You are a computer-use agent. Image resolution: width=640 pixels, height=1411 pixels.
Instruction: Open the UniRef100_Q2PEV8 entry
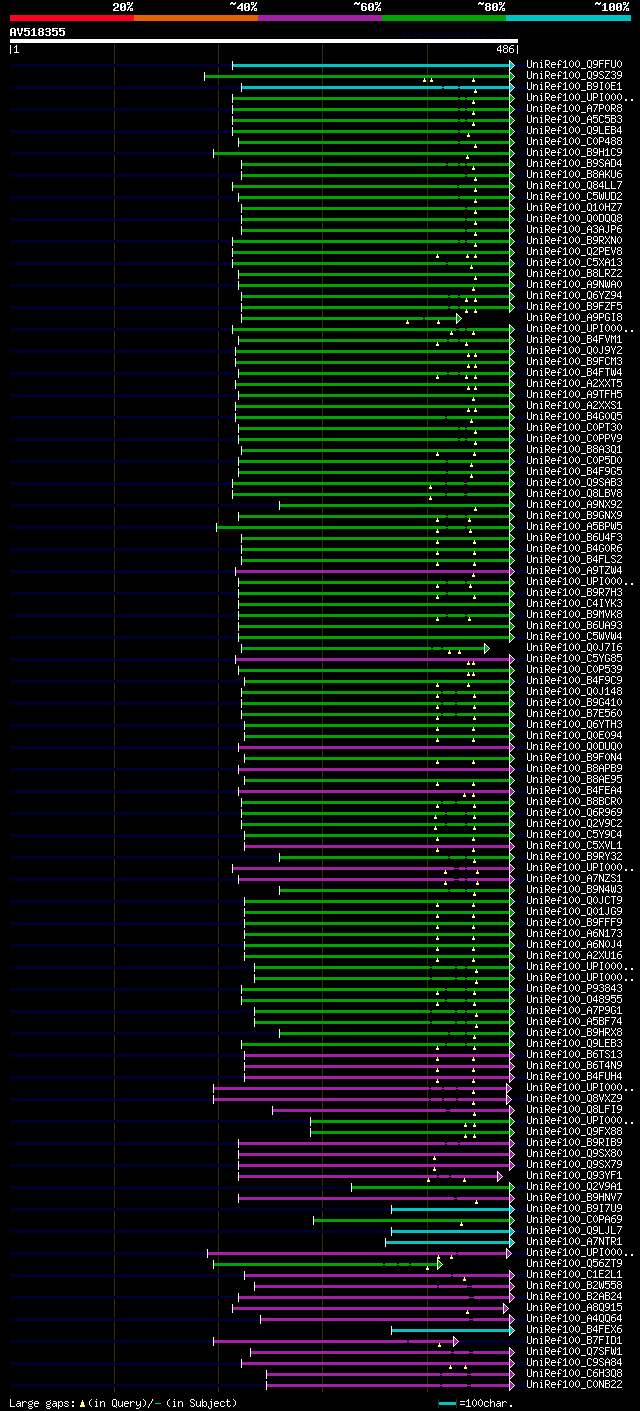tap(574, 252)
